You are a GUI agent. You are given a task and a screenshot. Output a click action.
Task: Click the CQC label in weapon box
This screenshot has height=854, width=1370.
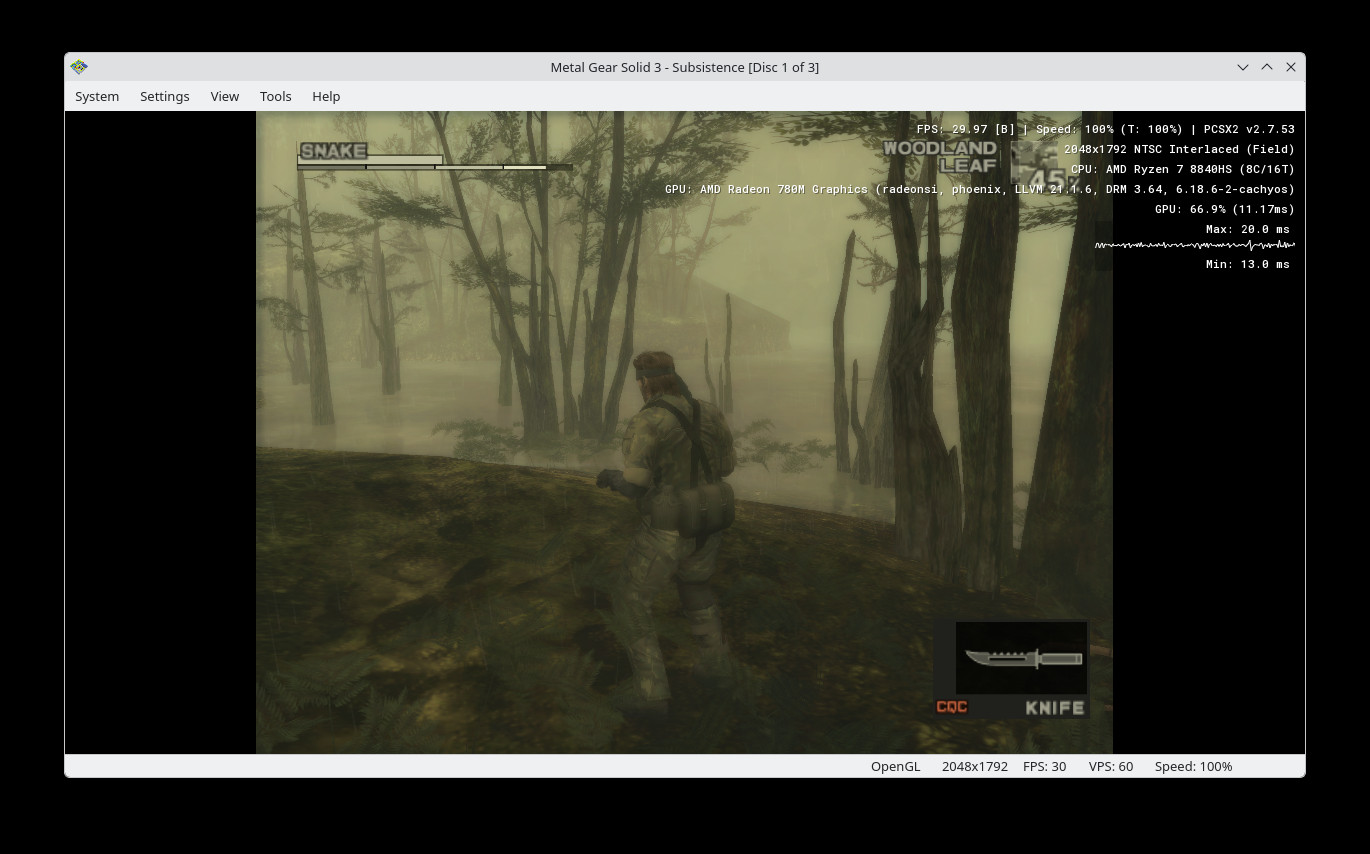click(x=952, y=707)
